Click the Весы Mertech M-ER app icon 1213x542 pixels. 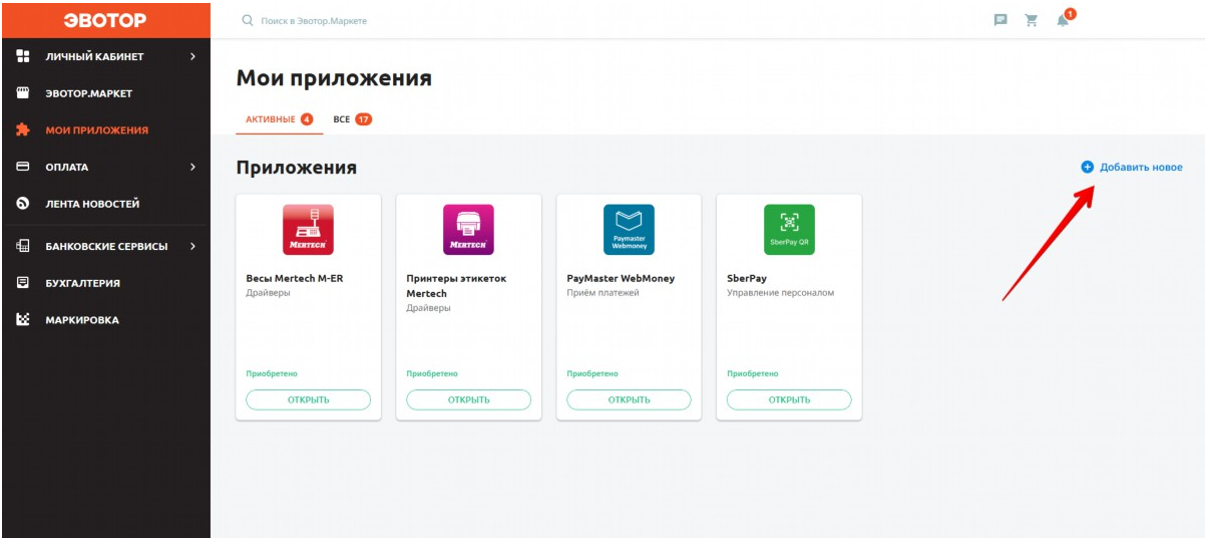tap(308, 230)
